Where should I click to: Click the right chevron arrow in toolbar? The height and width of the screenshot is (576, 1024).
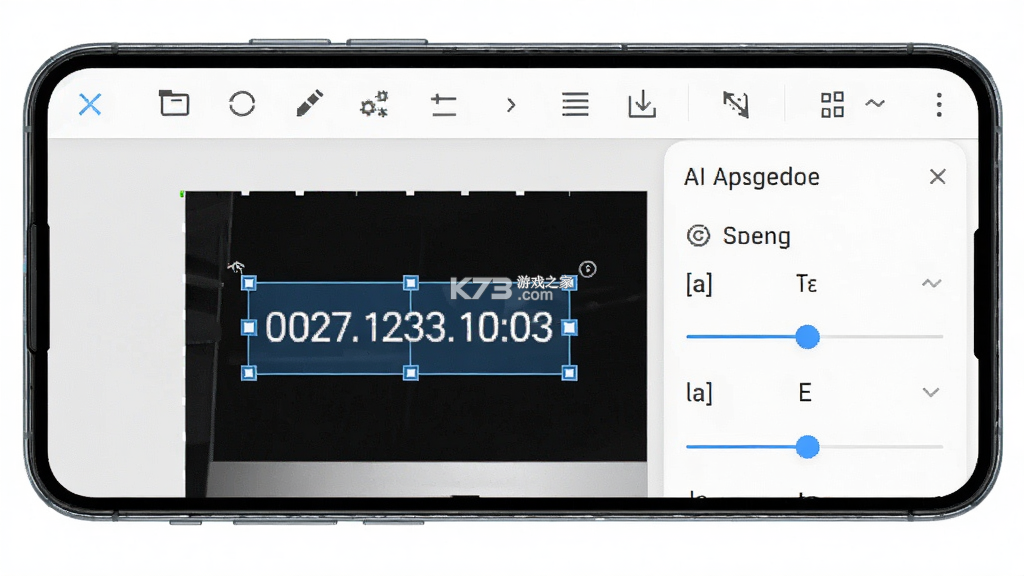(511, 104)
